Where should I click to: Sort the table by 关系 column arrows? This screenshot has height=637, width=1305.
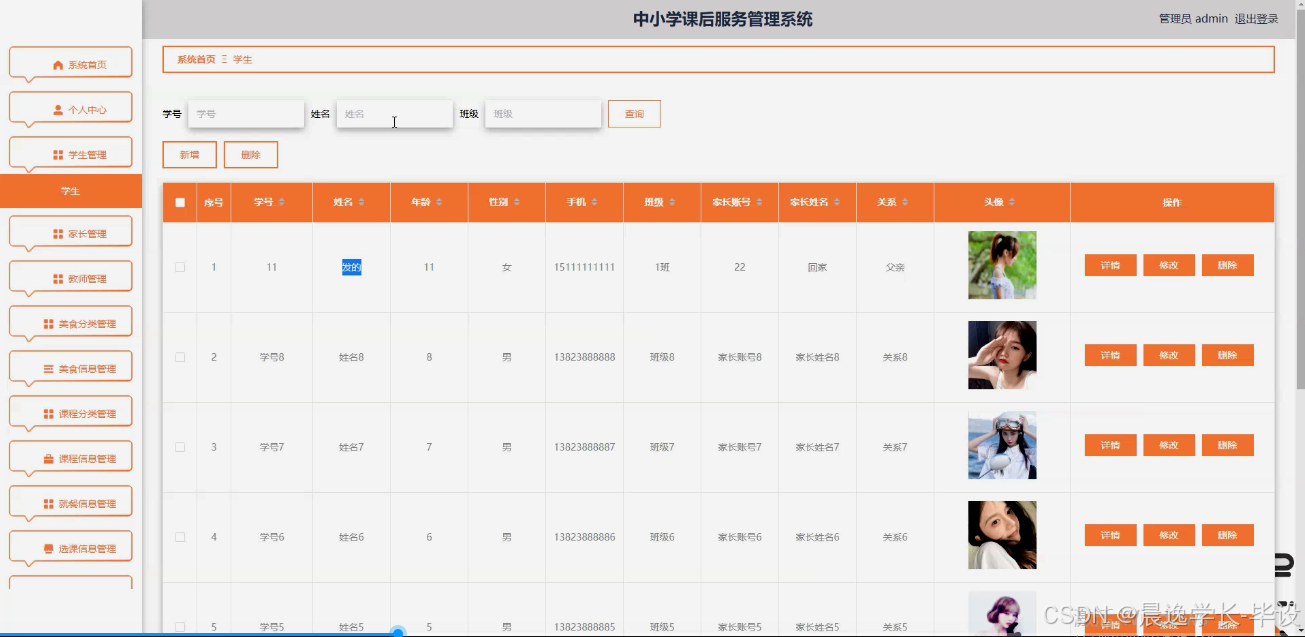pos(905,202)
